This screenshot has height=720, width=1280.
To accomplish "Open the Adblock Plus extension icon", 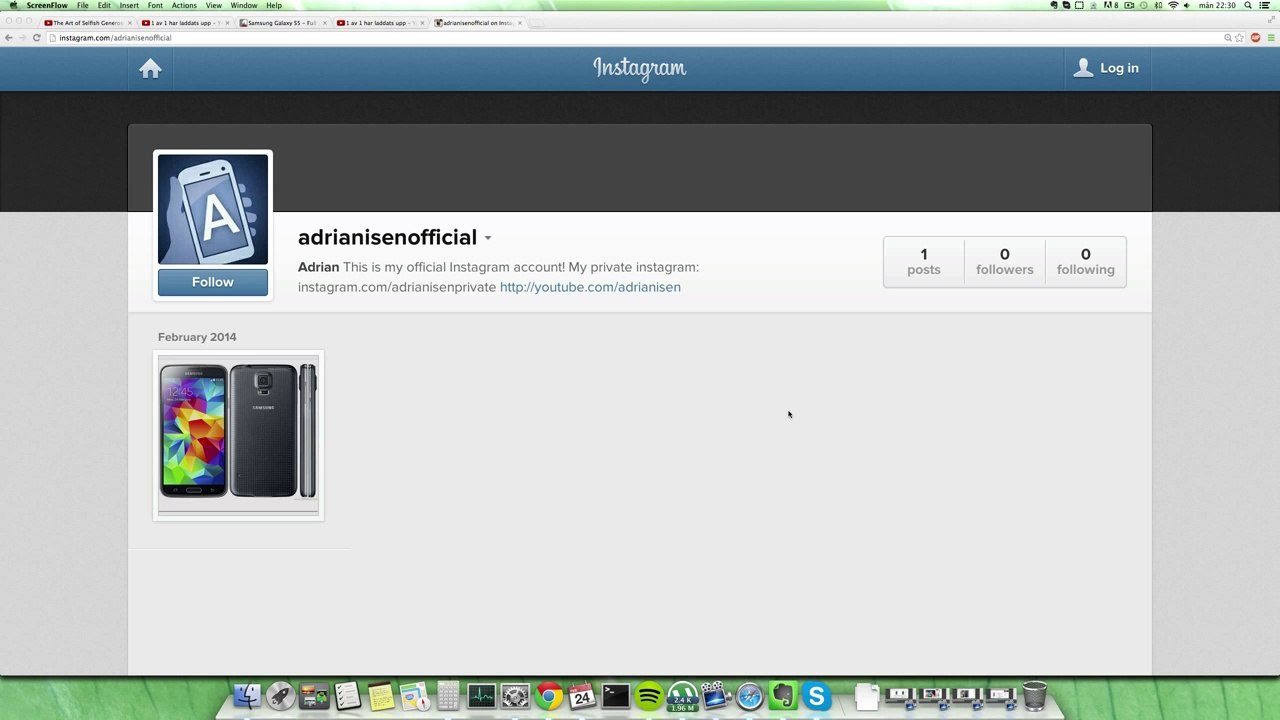I will pos(1255,38).
